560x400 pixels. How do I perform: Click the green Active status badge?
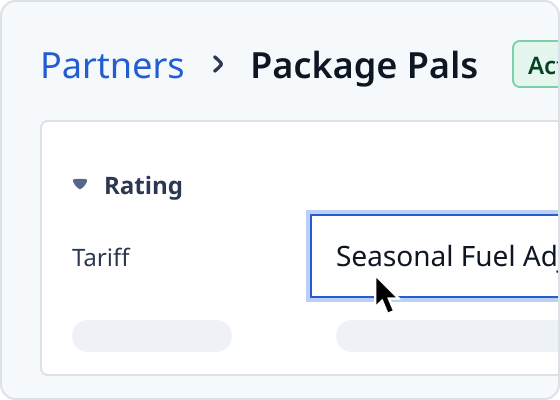(536, 64)
